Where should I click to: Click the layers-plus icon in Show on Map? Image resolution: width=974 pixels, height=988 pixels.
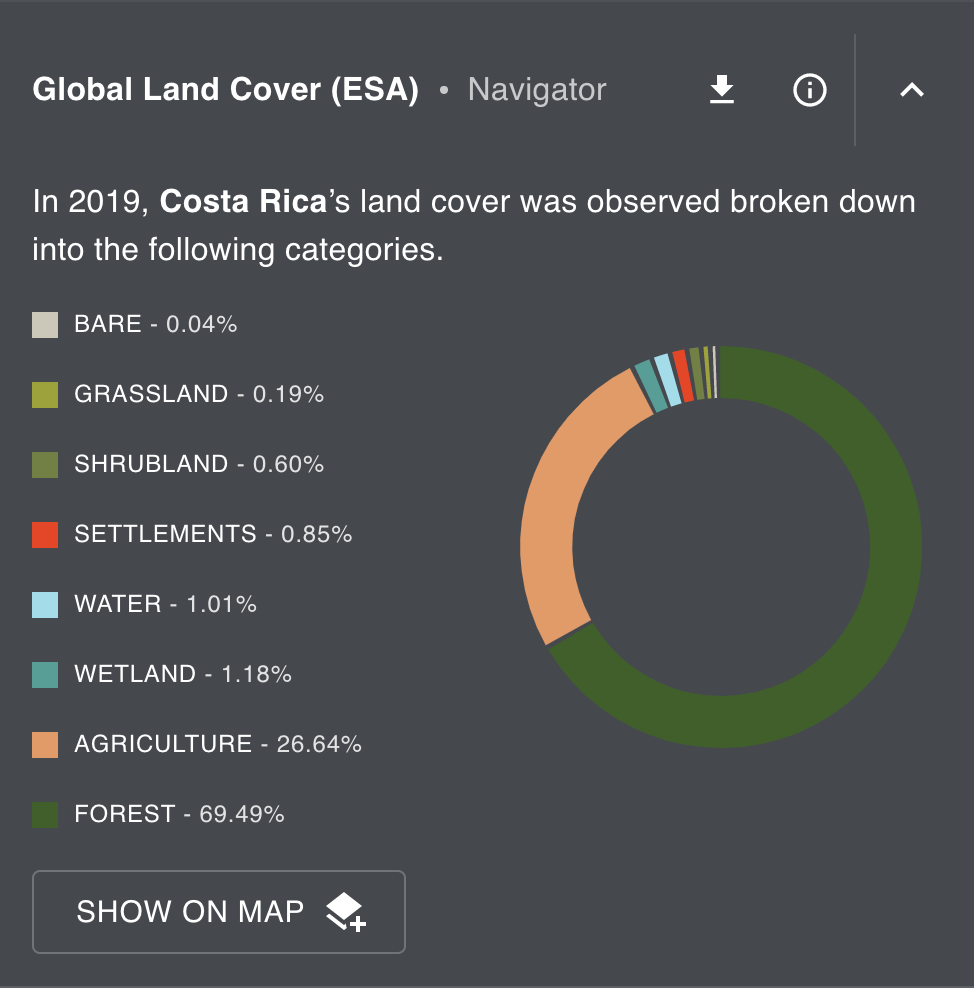pos(346,912)
